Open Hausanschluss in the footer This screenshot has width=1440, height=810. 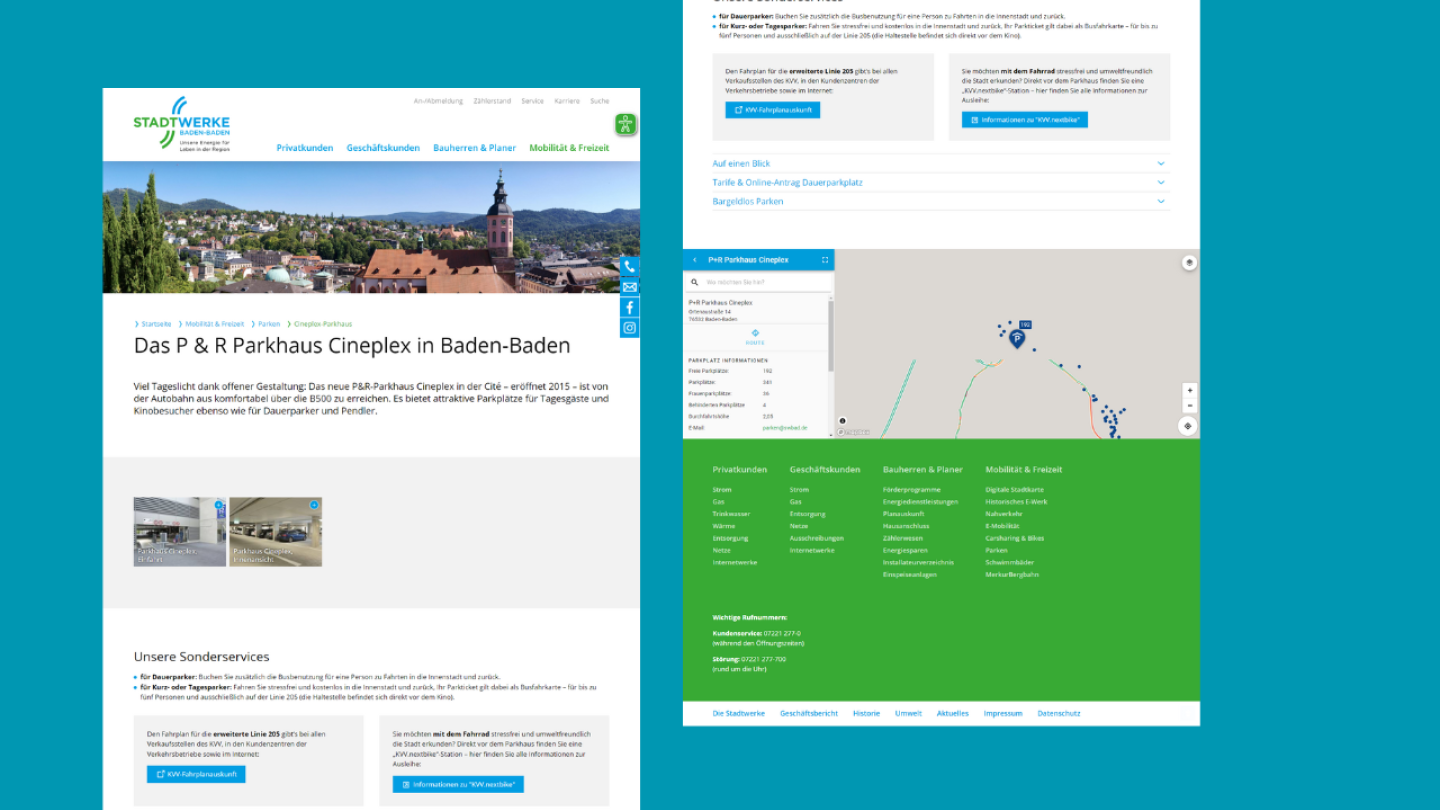pyautogui.click(x=906, y=526)
